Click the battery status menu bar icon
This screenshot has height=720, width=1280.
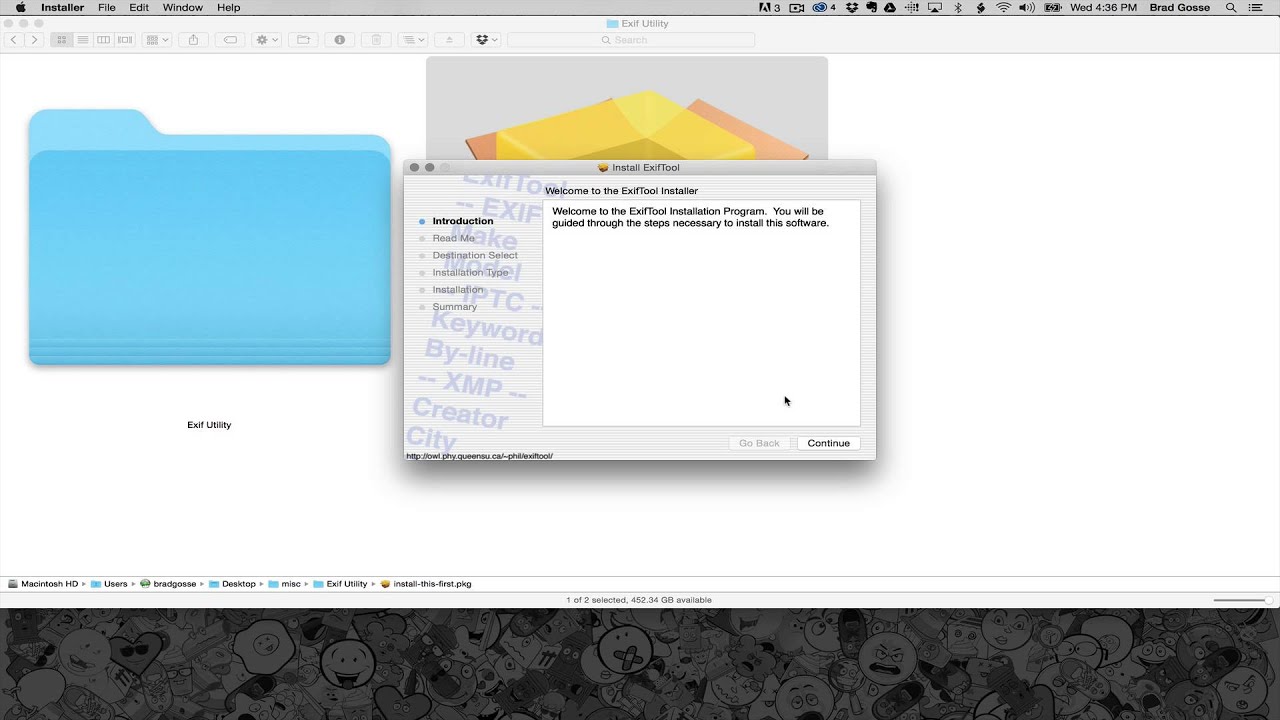pos(1053,7)
